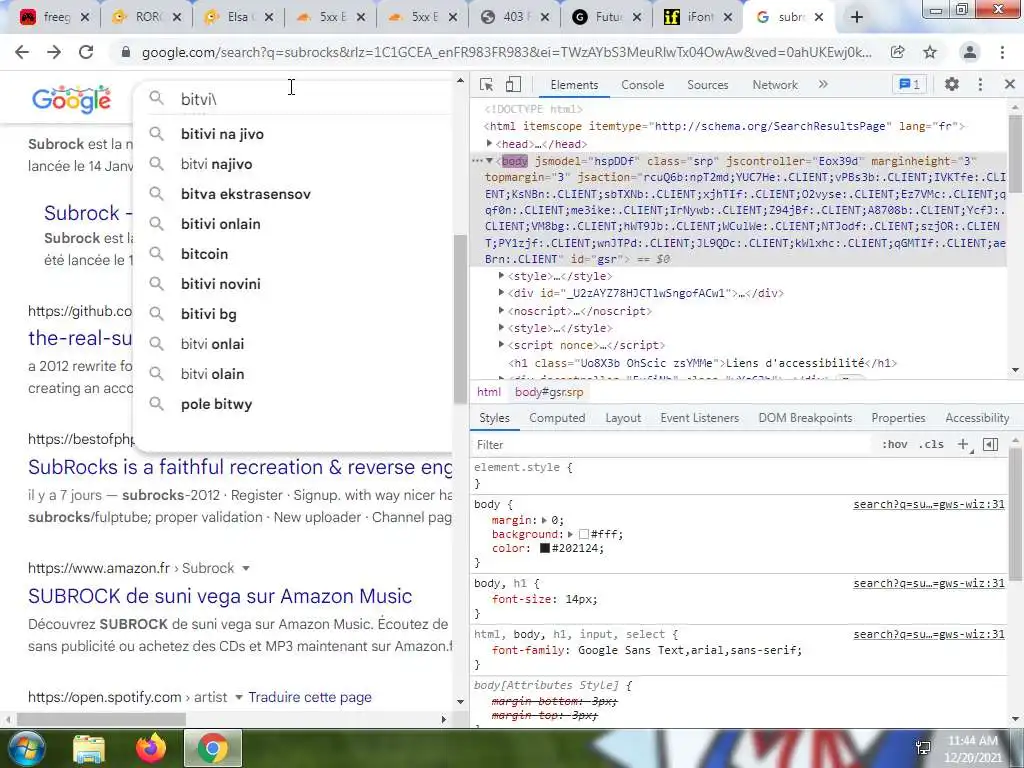Viewport: 1024px width, 768px height.
Task: Click the browser Forward arrow
Action: [x=54, y=52]
